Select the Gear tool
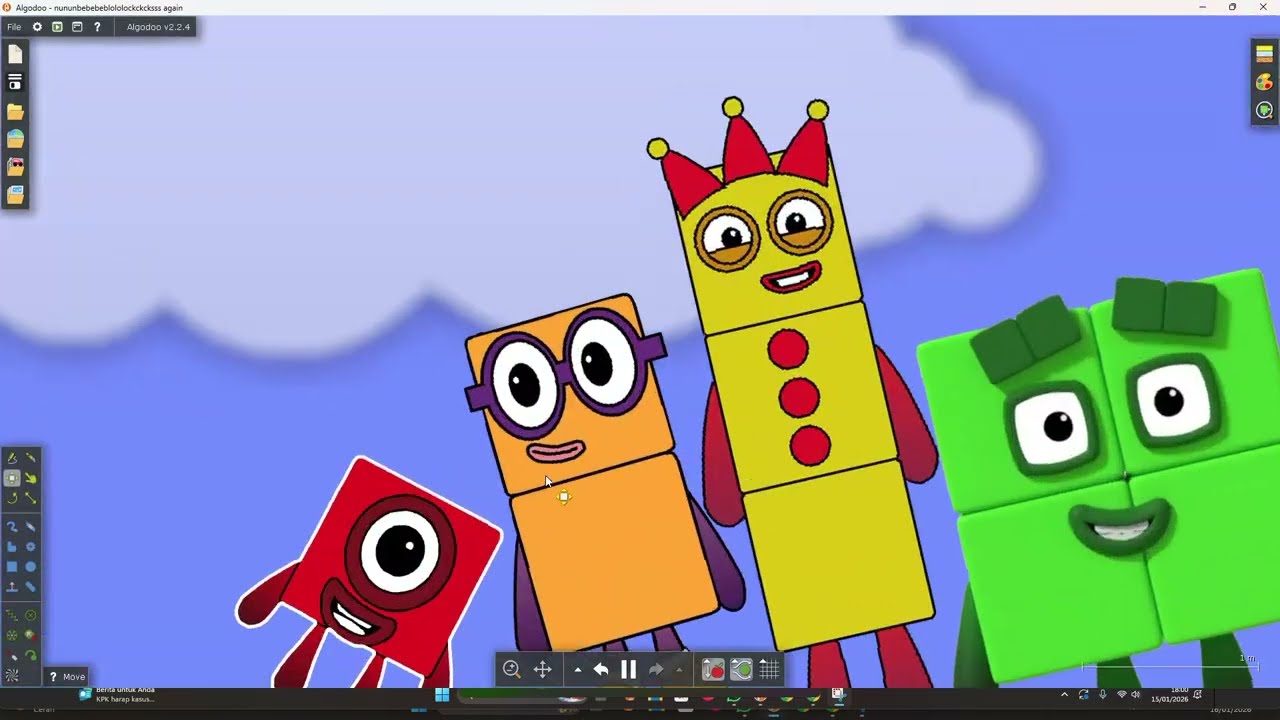The image size is (1280, 720). click(x=31, y=547)
